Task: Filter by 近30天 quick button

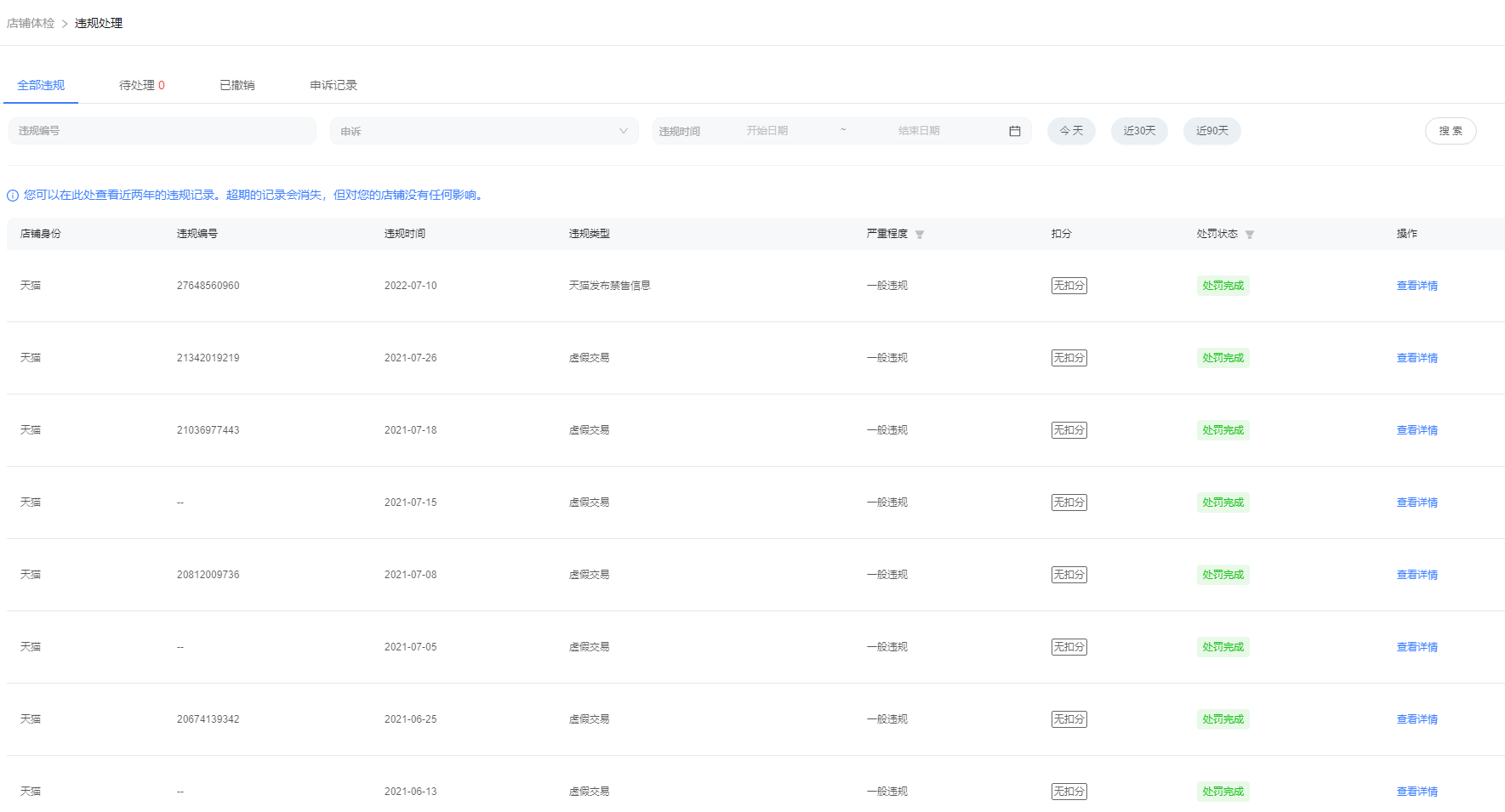Action: [x=1139, y=131]
